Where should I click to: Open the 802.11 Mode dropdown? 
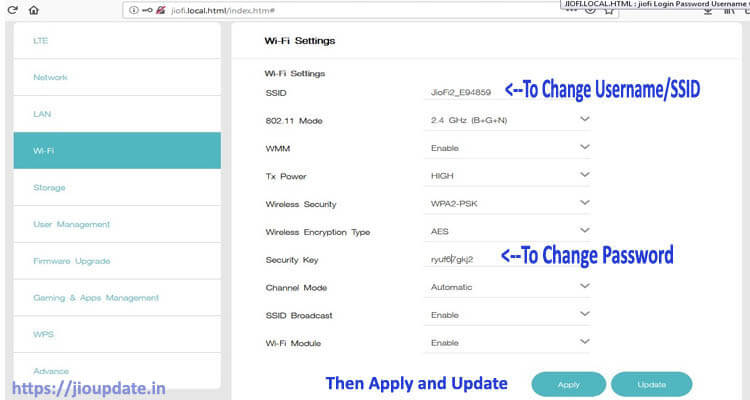click(x=507, y=120)
